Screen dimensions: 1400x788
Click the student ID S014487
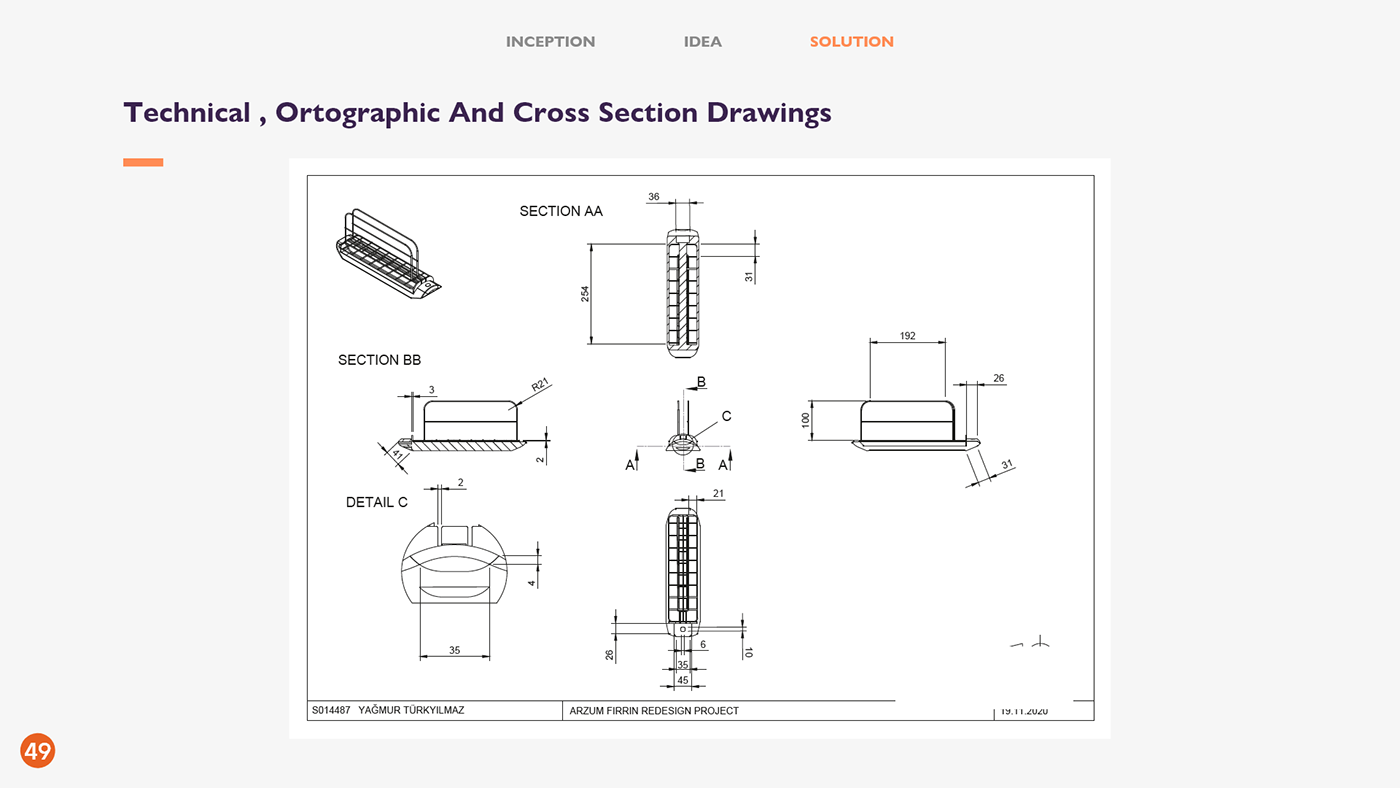click(331, 711)
